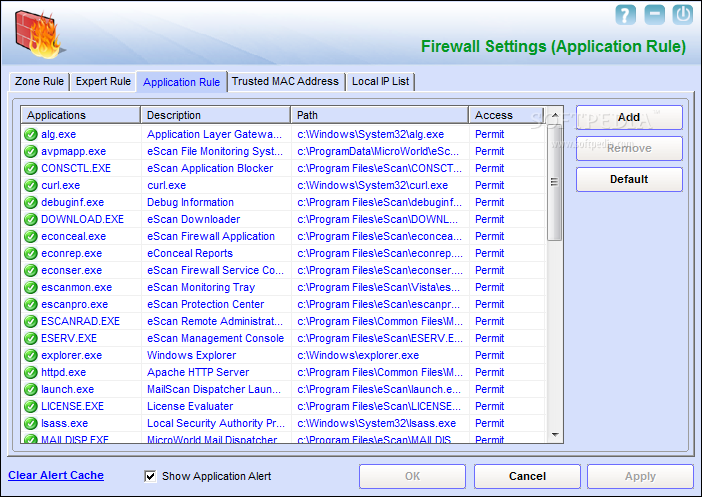This screenshot has width=702, height=497.
Task: Click green check icon for ESERV.EXE
Action: [x=30, y=338]
